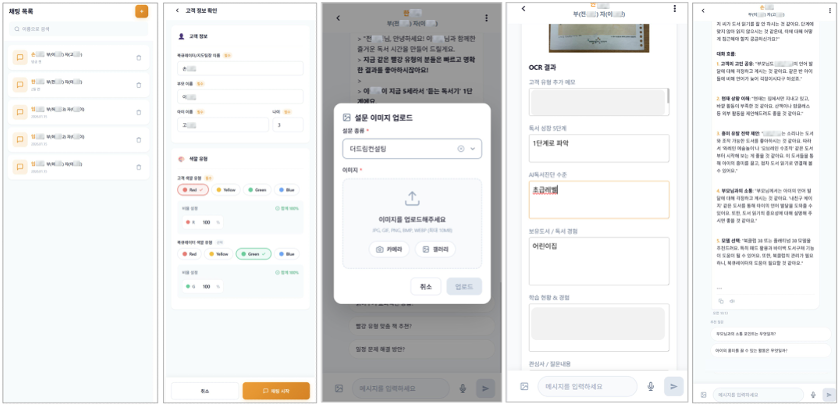Click the orange plus new-chat button
Viewport: 840px width, 405px height.
pos(141,11)
